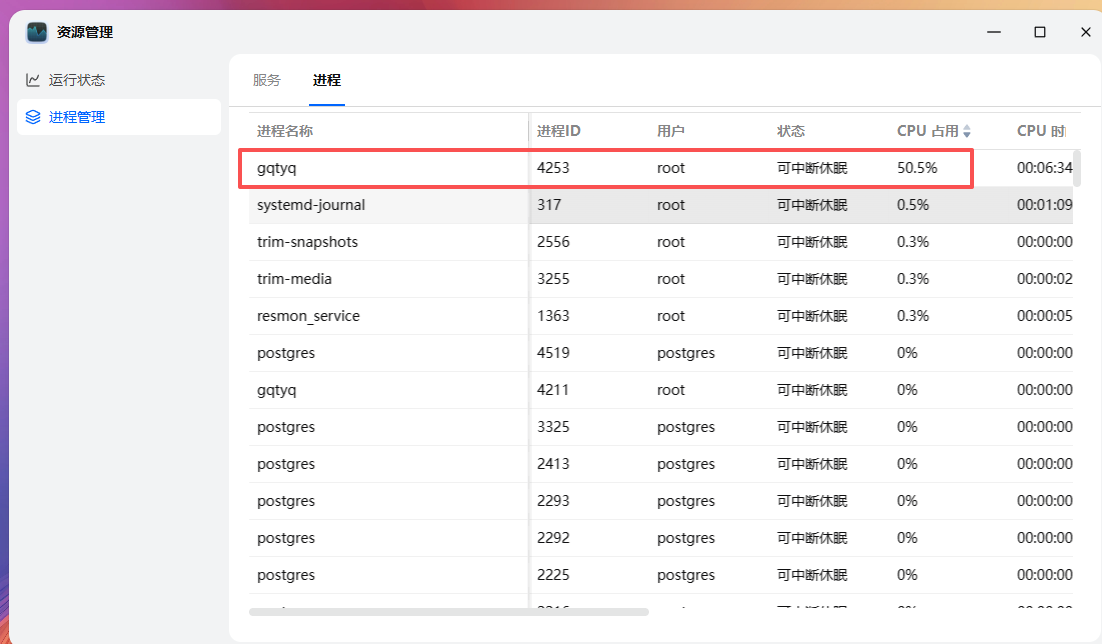The image size is (1102, 644).
Task: Select the postgres process with ID 2292
Action: [x=661, y=538]
